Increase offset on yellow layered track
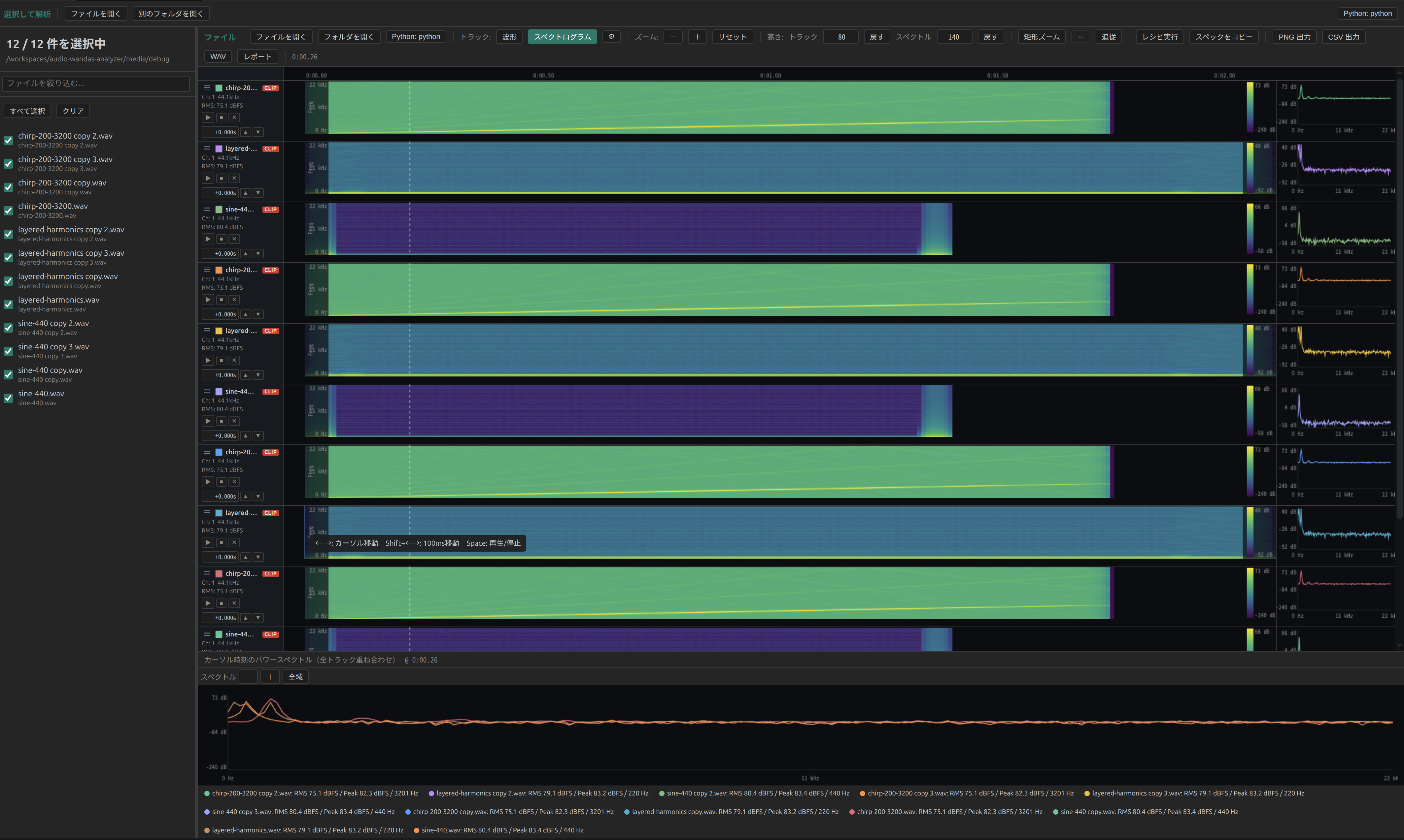Viewport: 1404px width, 840px height. [x=246, y=375]
